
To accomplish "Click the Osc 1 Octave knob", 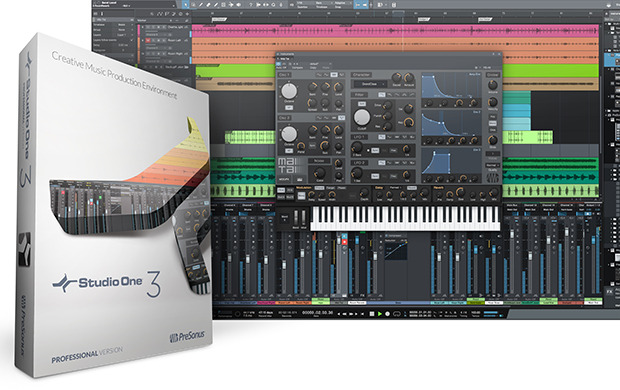I will (289, 91).
